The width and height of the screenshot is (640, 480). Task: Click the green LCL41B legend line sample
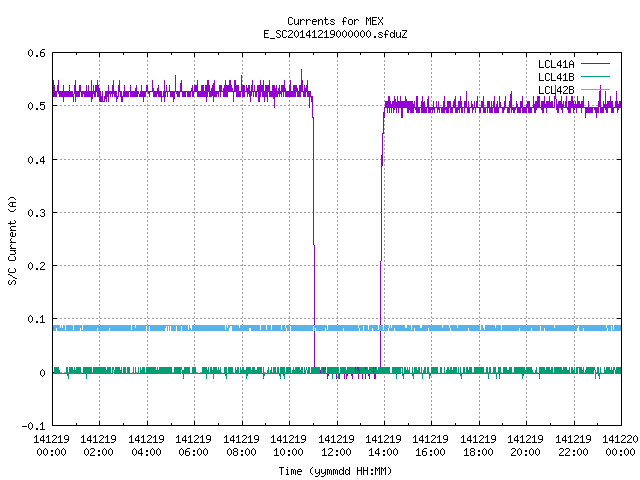tap(595, 76)
